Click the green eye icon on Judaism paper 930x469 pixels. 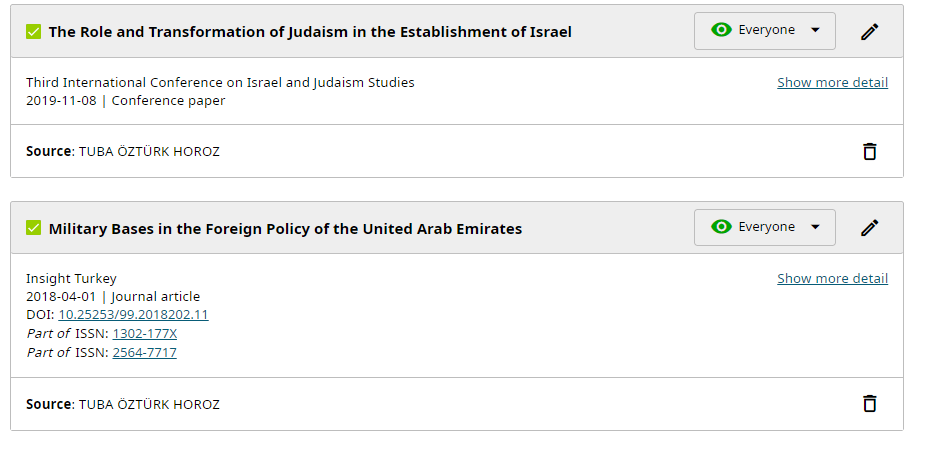[x=721, y=30]
